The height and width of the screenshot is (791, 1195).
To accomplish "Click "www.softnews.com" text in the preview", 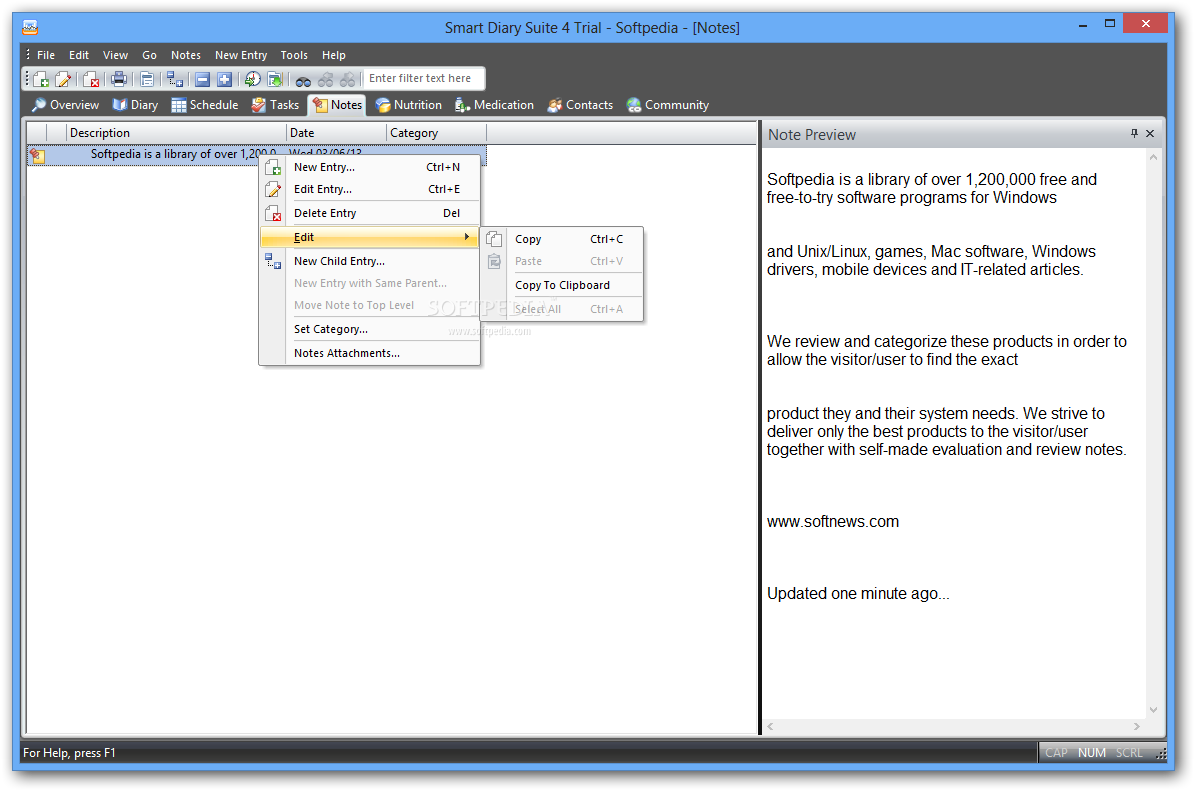I will [832, 522].
